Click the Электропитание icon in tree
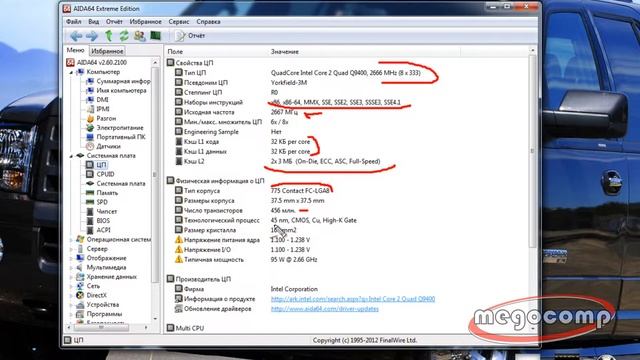This screenshot has width=640, height=360. (90, 128)
